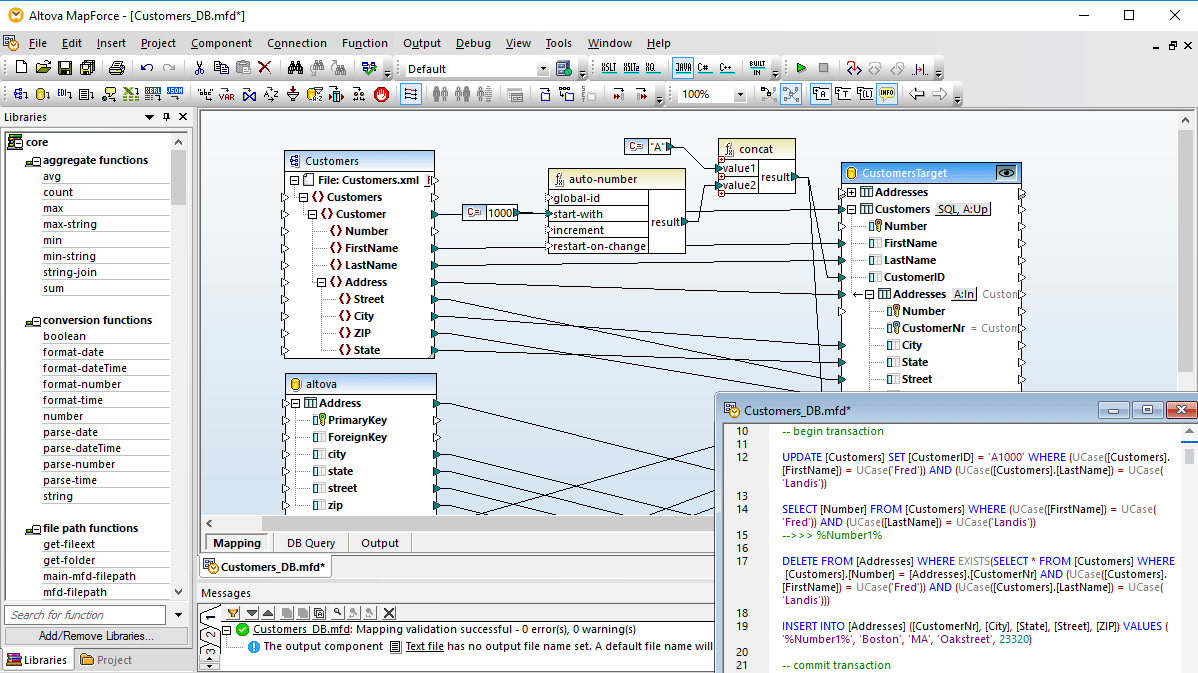Run the mapping with the green play icon
The width and height of the screenshot is (1198, 673).
[802, 68]
